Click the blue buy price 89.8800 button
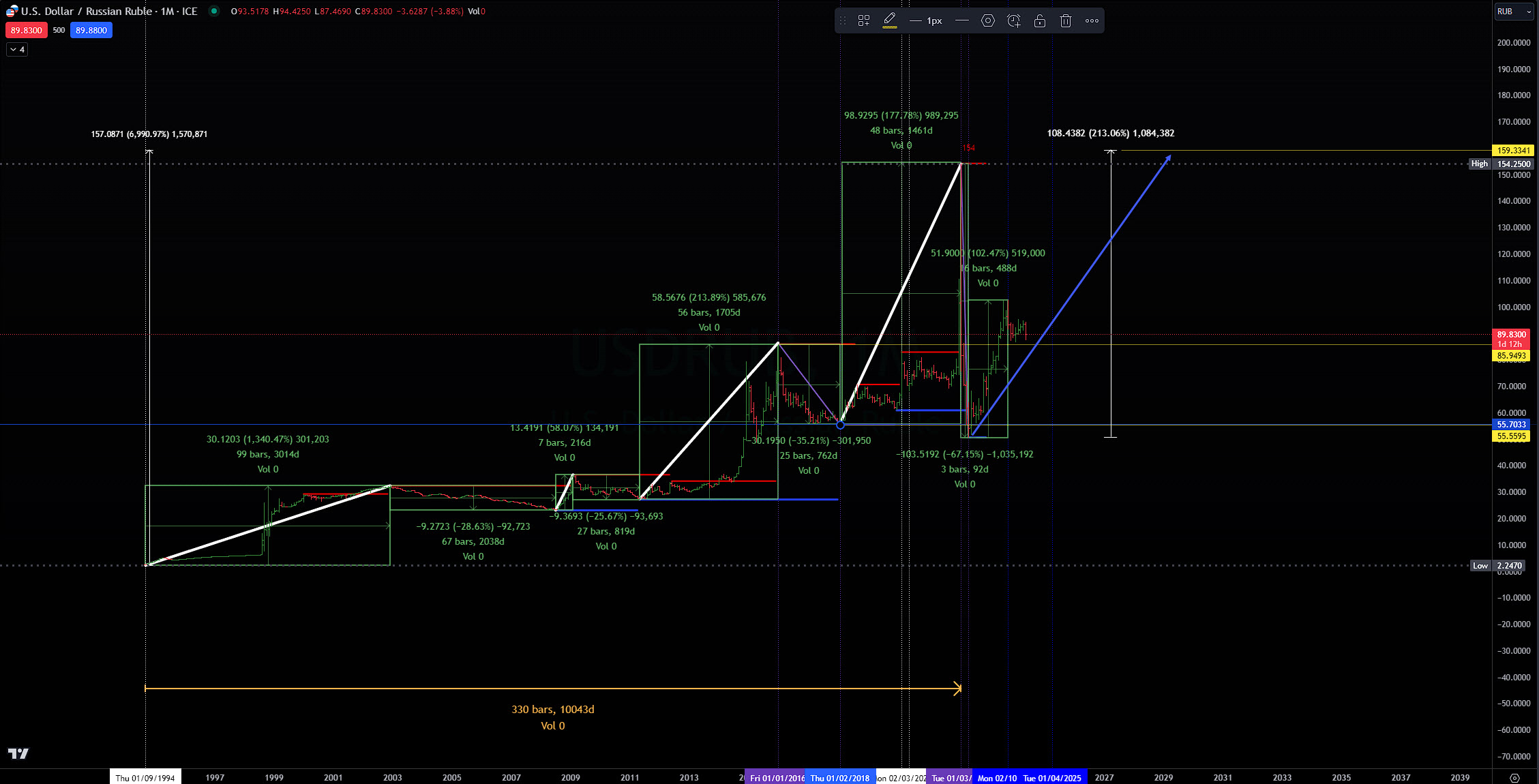The width and height of the screenshot is (1539, 784). [x=91, y=30]
